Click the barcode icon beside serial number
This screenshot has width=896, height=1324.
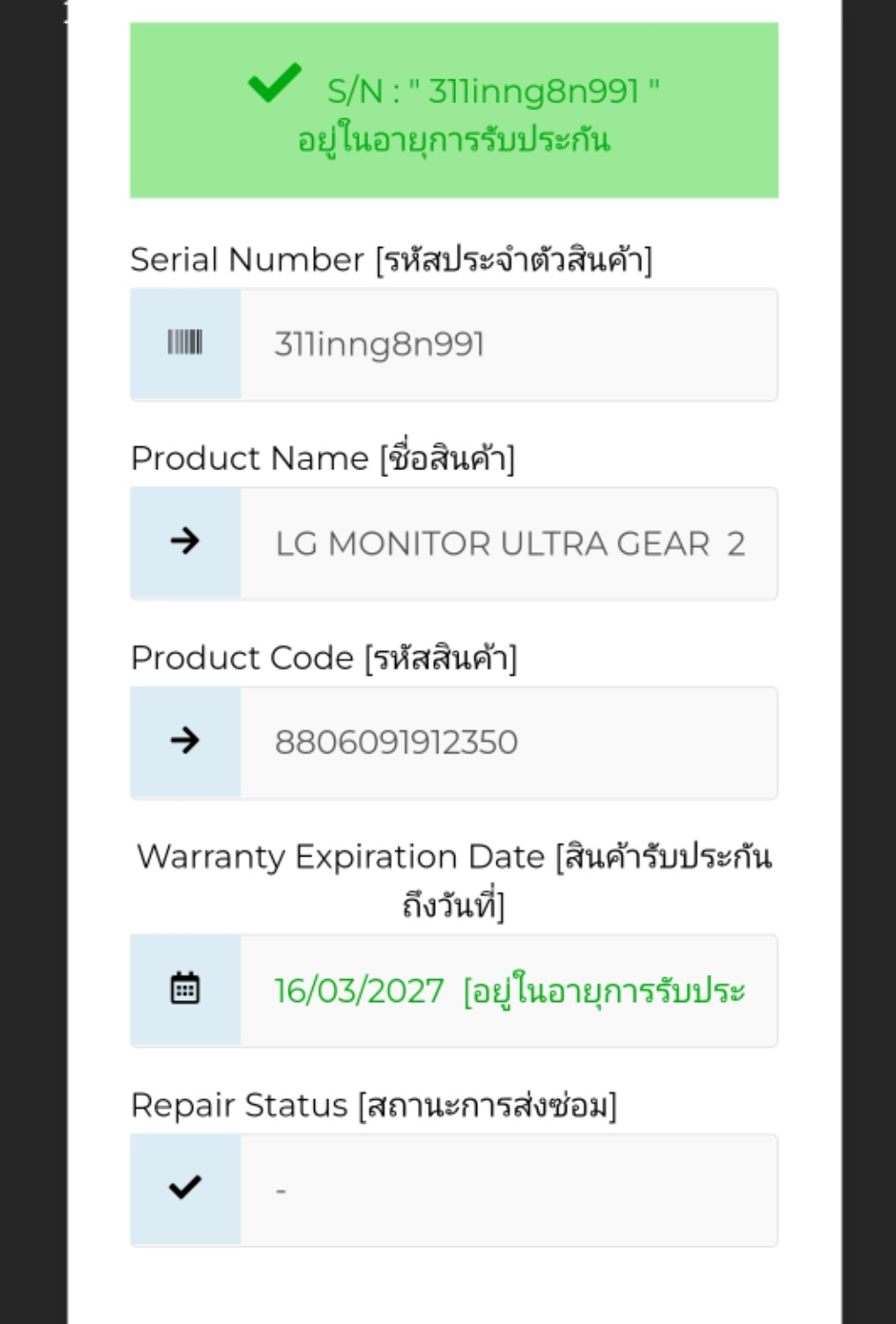(185, 342)
